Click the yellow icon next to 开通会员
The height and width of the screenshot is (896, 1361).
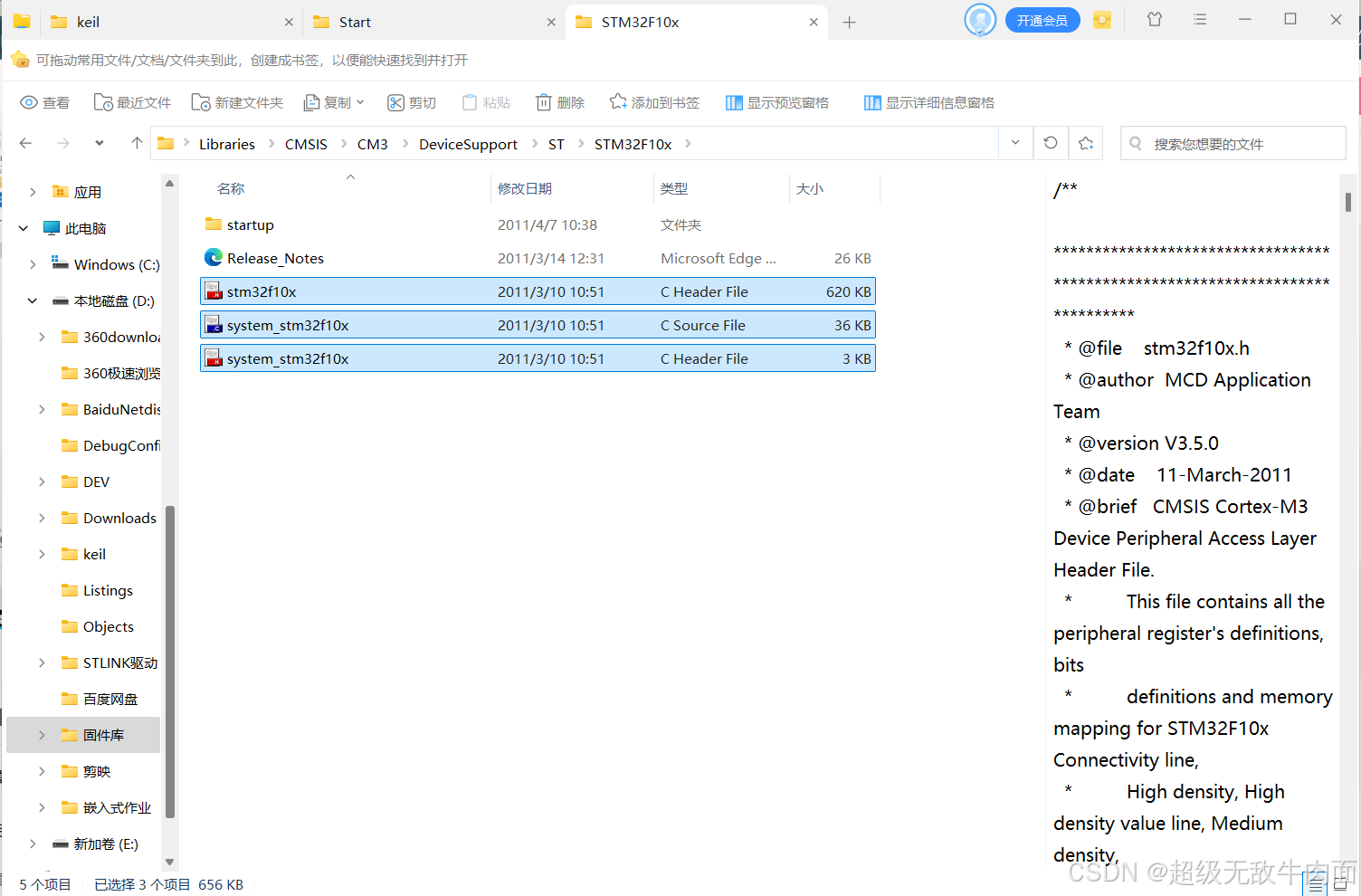[x=1102, y=20]
